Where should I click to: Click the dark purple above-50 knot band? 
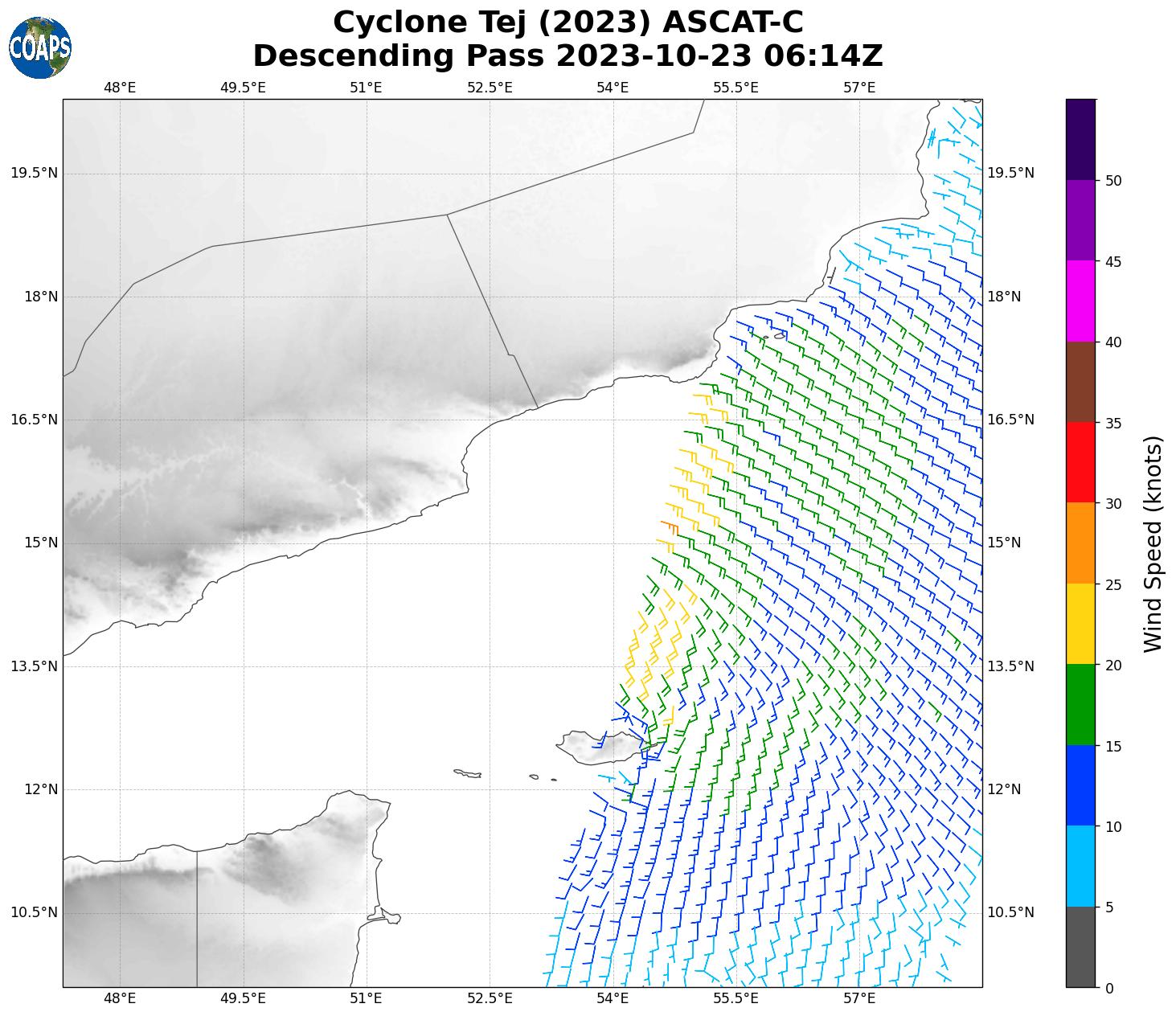tap(1080, 140)
